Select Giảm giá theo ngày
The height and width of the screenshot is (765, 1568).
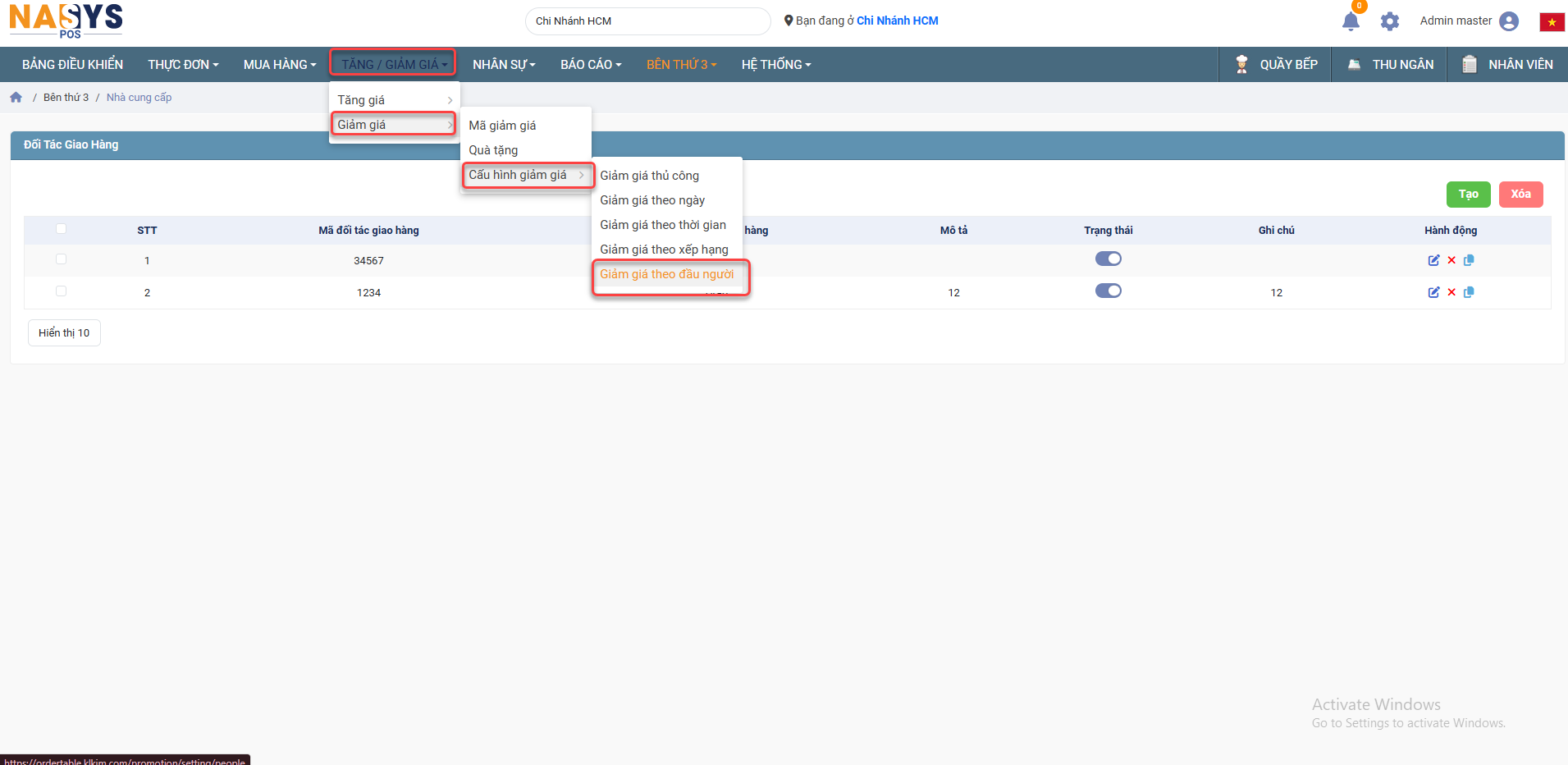[667, 200]
